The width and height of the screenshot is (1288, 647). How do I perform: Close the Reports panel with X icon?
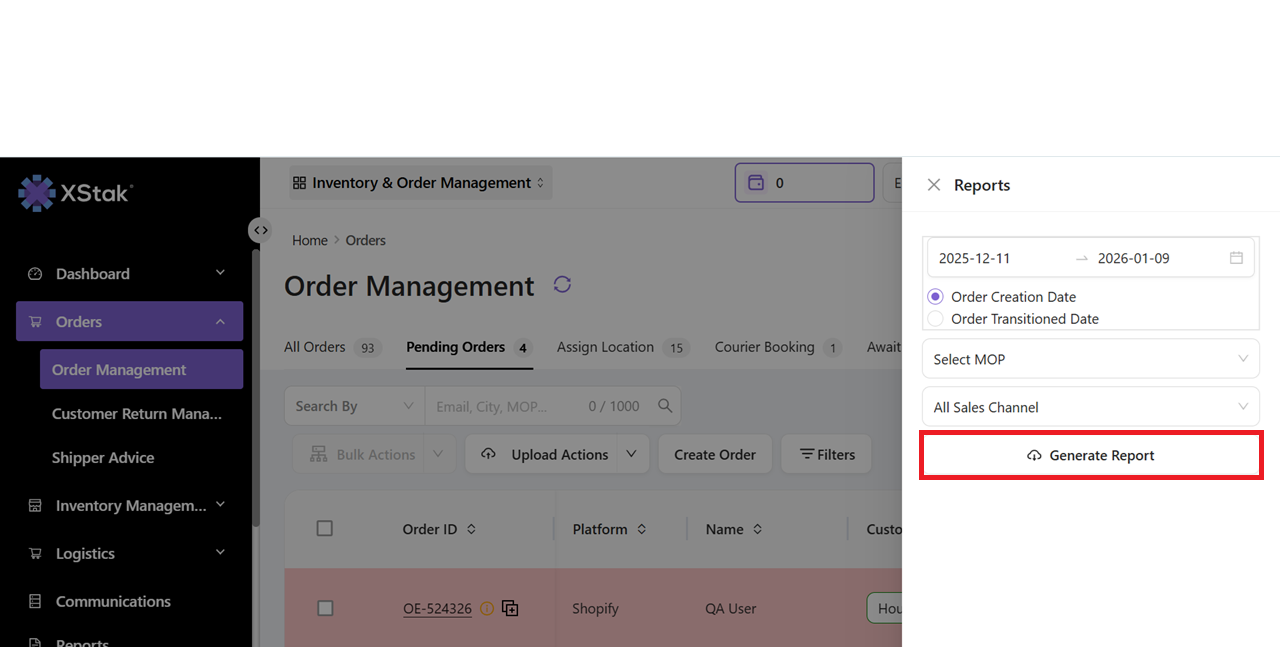click(934, 185)
